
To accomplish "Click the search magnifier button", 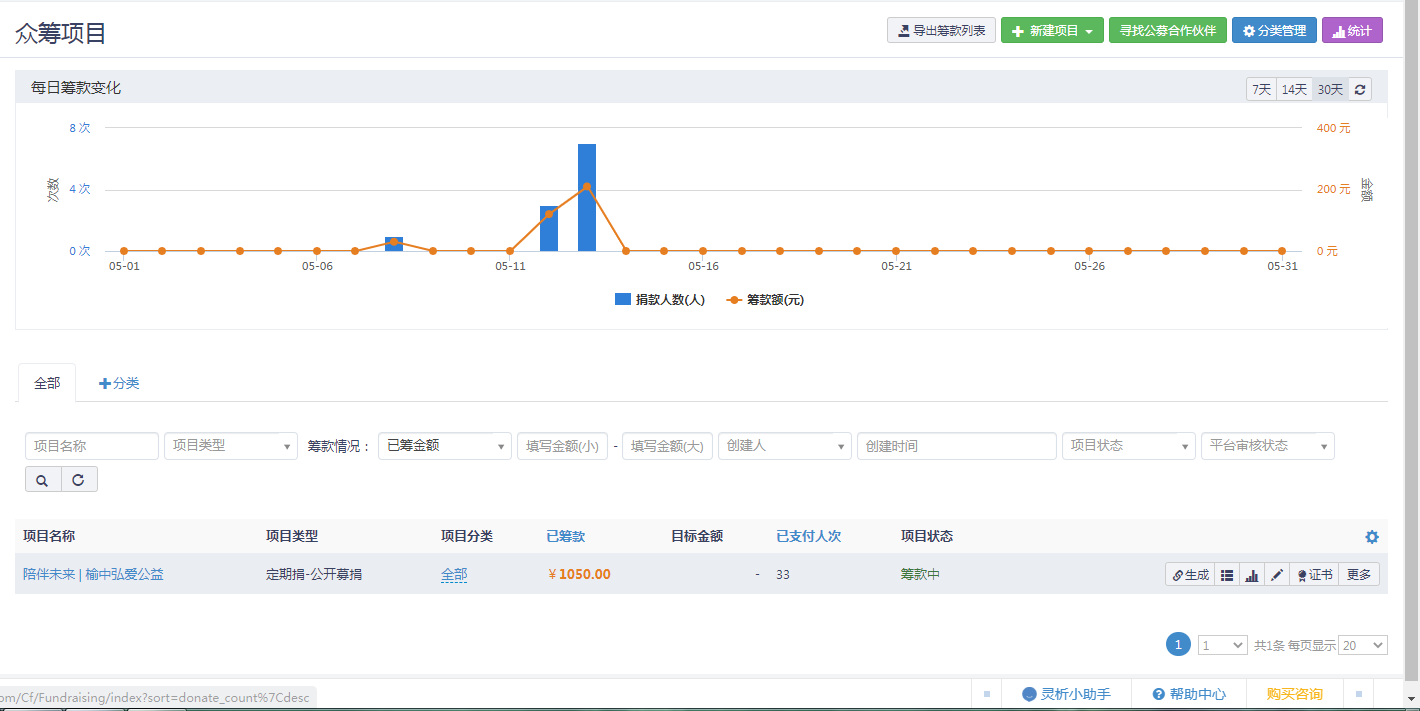I will 43,480.
